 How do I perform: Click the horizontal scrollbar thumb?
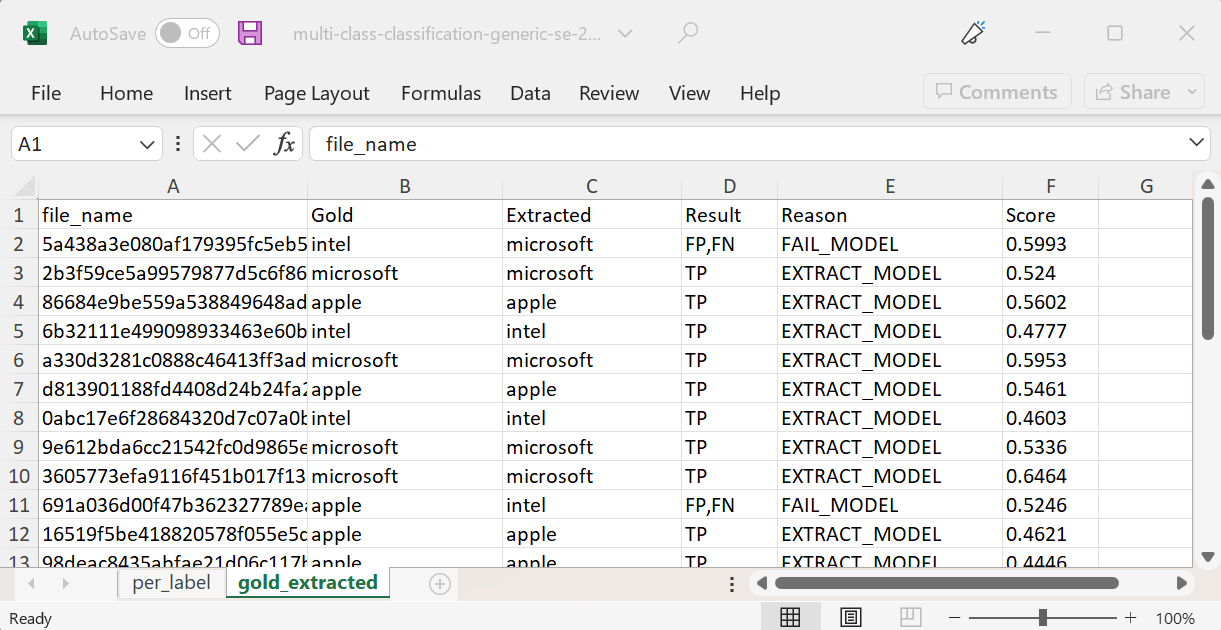[946, 583]
